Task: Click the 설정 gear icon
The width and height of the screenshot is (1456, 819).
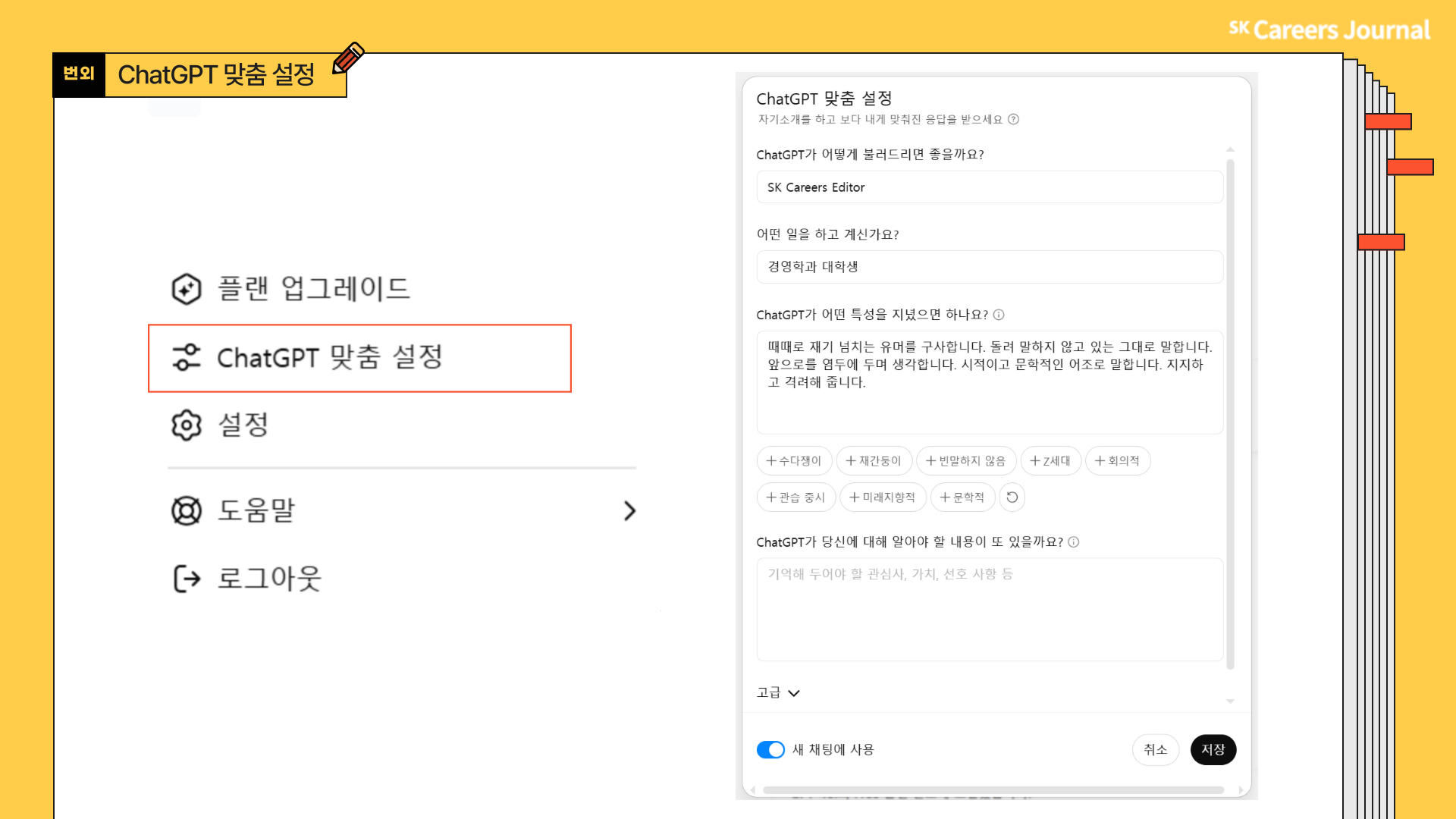Action: click(x=186, y=425)
